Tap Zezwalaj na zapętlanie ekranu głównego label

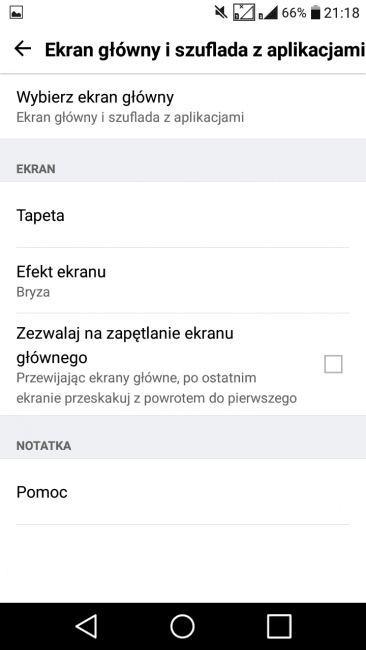pos(125,345)
